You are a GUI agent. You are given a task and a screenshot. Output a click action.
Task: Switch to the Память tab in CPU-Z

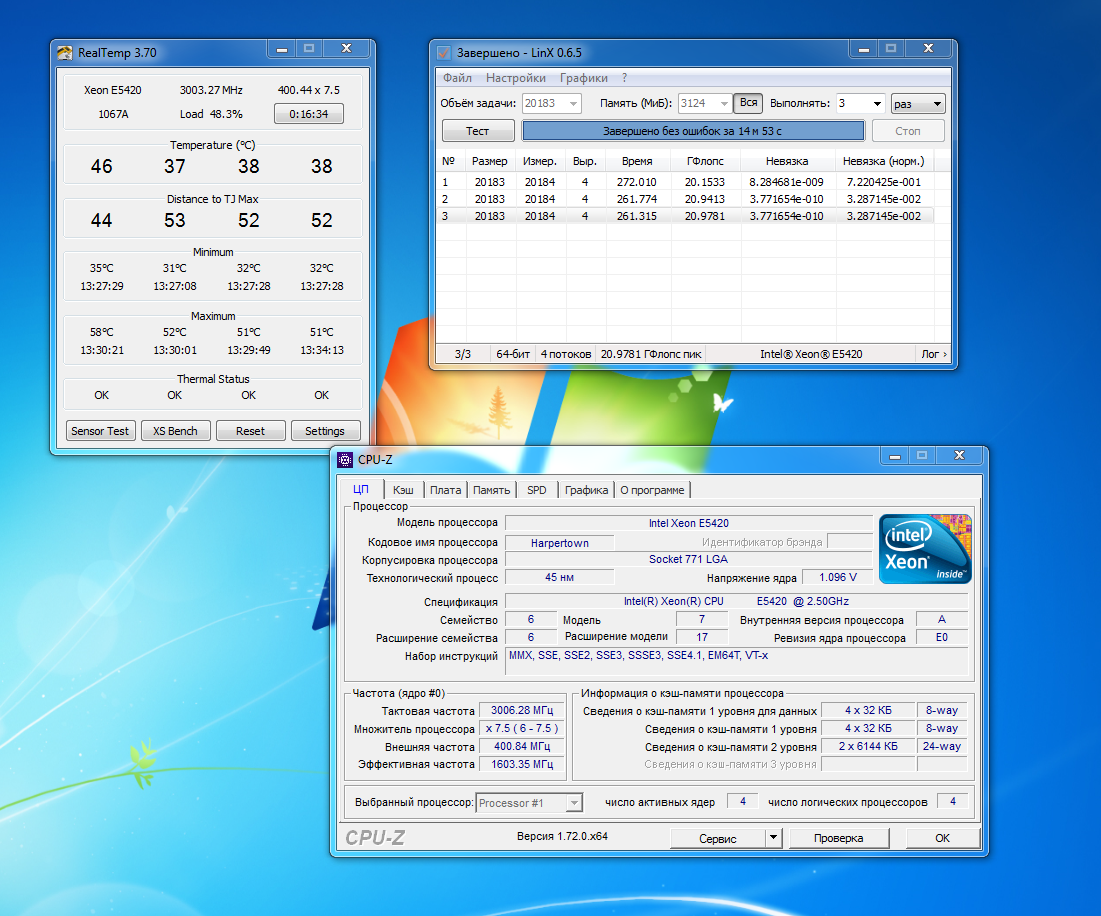tap(492, 490)
